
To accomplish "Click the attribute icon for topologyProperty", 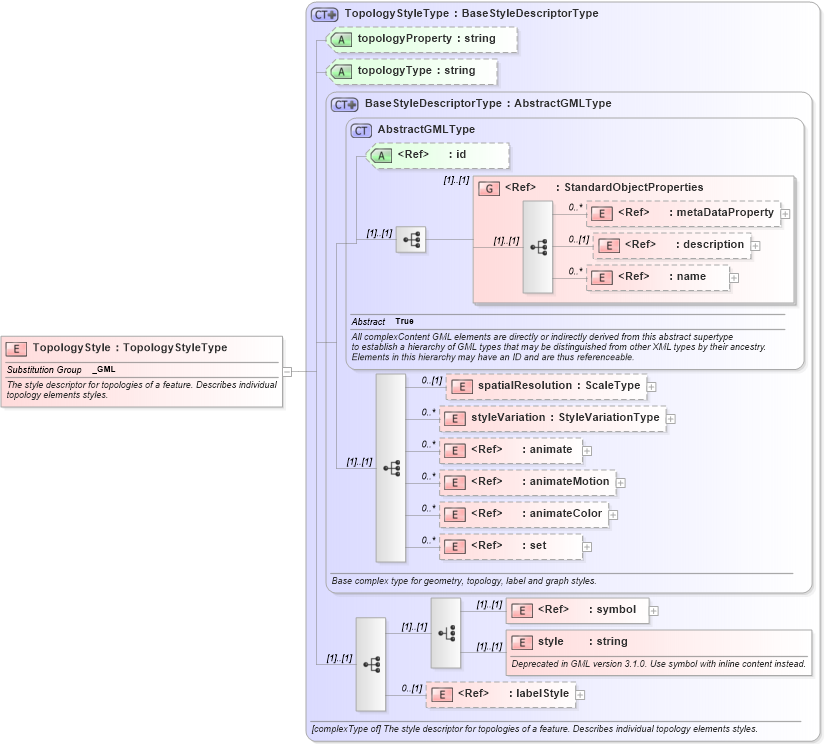I will tap(340, 39).
